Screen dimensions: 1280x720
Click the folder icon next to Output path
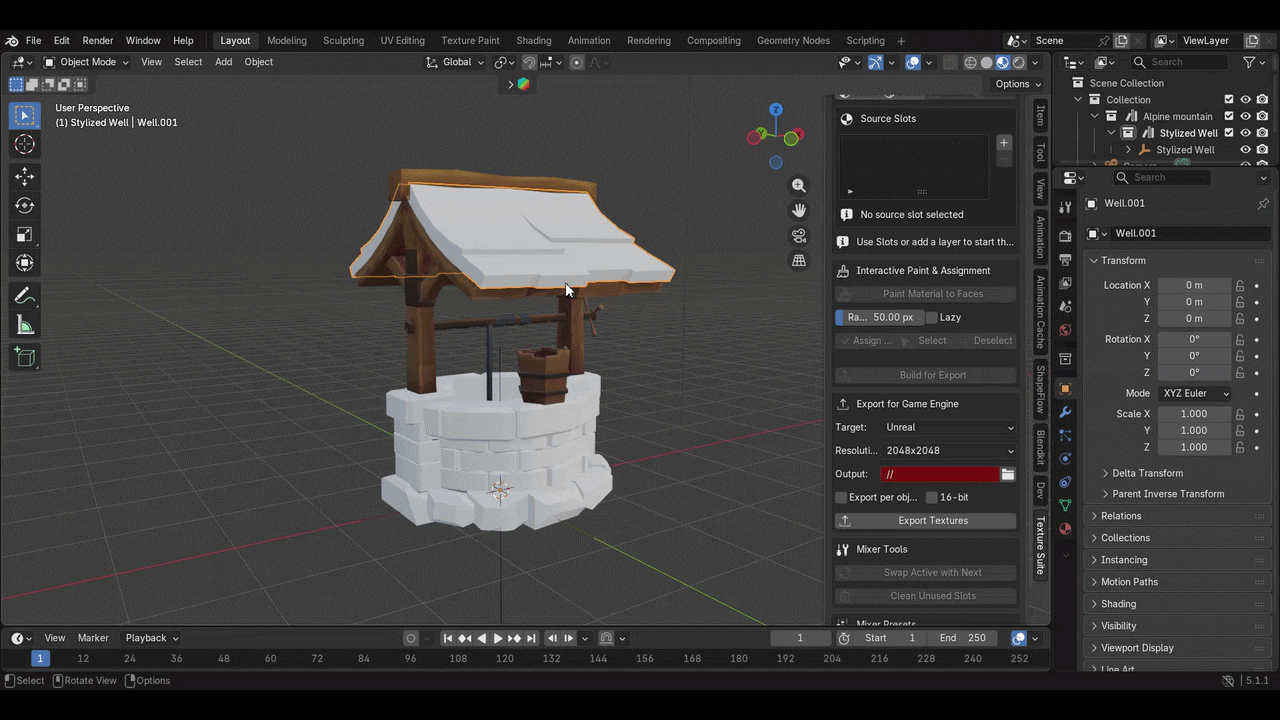1008,474
